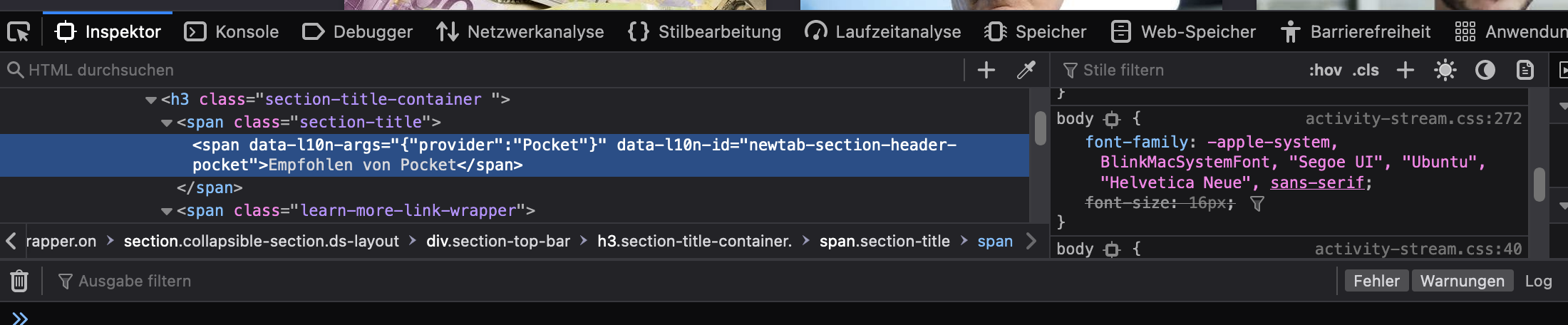Collapse the h3 section-title-container node
Image resolution: width=1568 pixels, height=325 pixels.
[x=151, y=100]
